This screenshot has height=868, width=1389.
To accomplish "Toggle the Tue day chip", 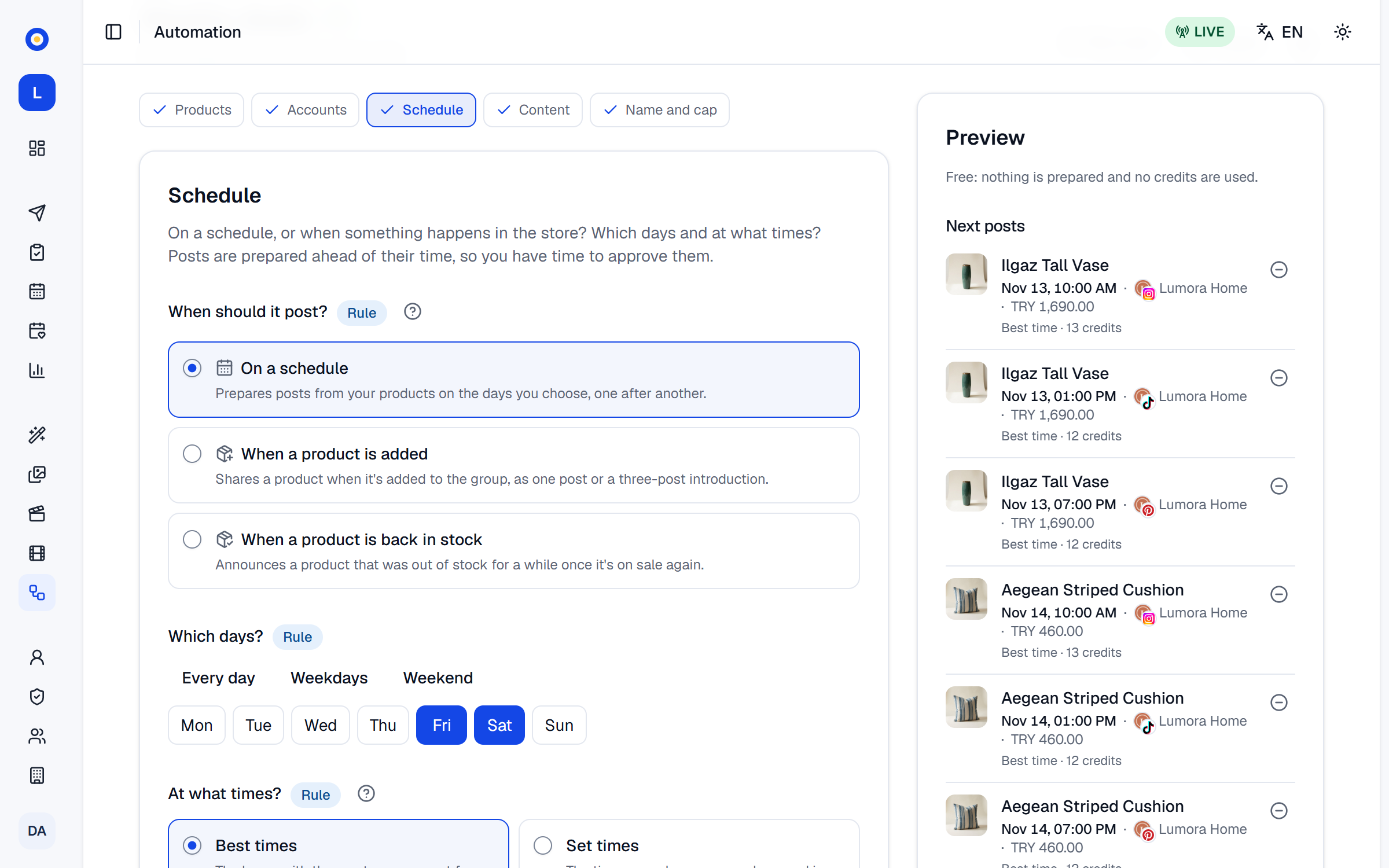I will pyautogui.click(x=258, y=725).
